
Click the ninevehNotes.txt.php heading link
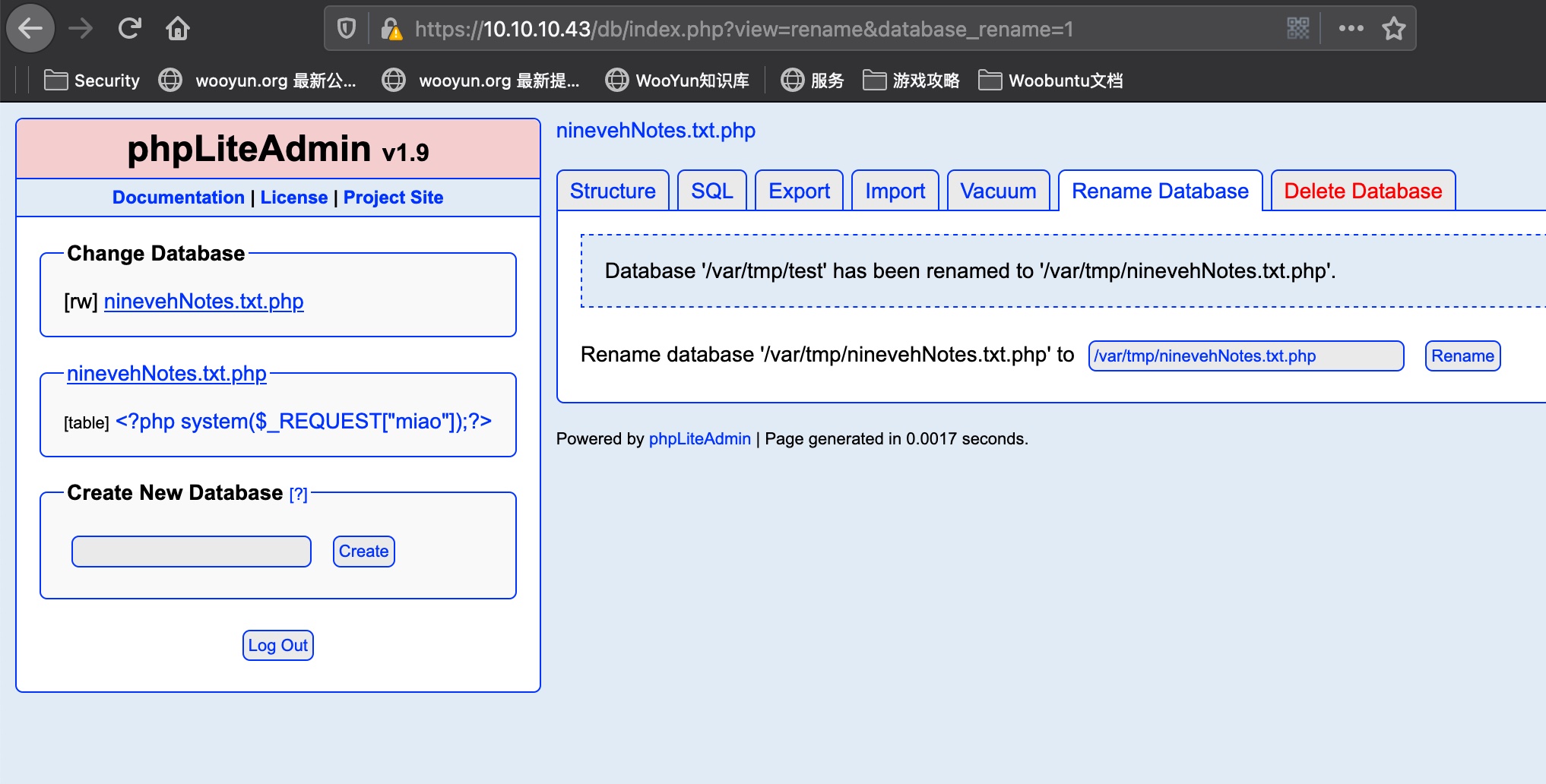(x=656, y=131)
